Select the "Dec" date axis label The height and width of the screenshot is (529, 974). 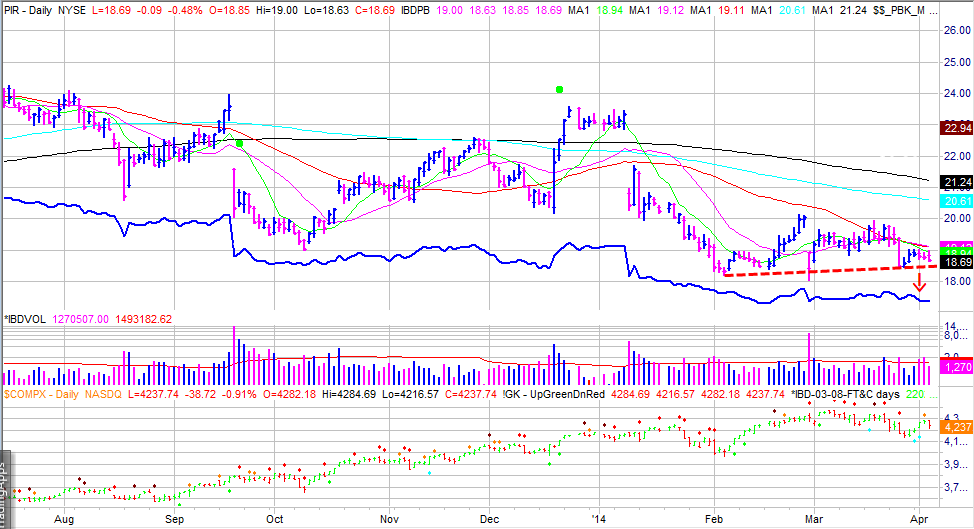point(489,520)
